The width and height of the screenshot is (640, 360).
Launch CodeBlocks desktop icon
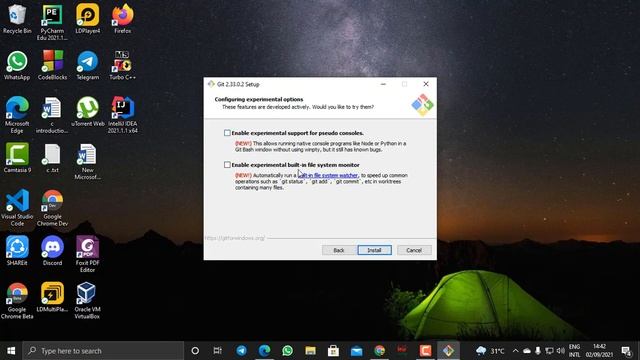(x=52, y=65)
